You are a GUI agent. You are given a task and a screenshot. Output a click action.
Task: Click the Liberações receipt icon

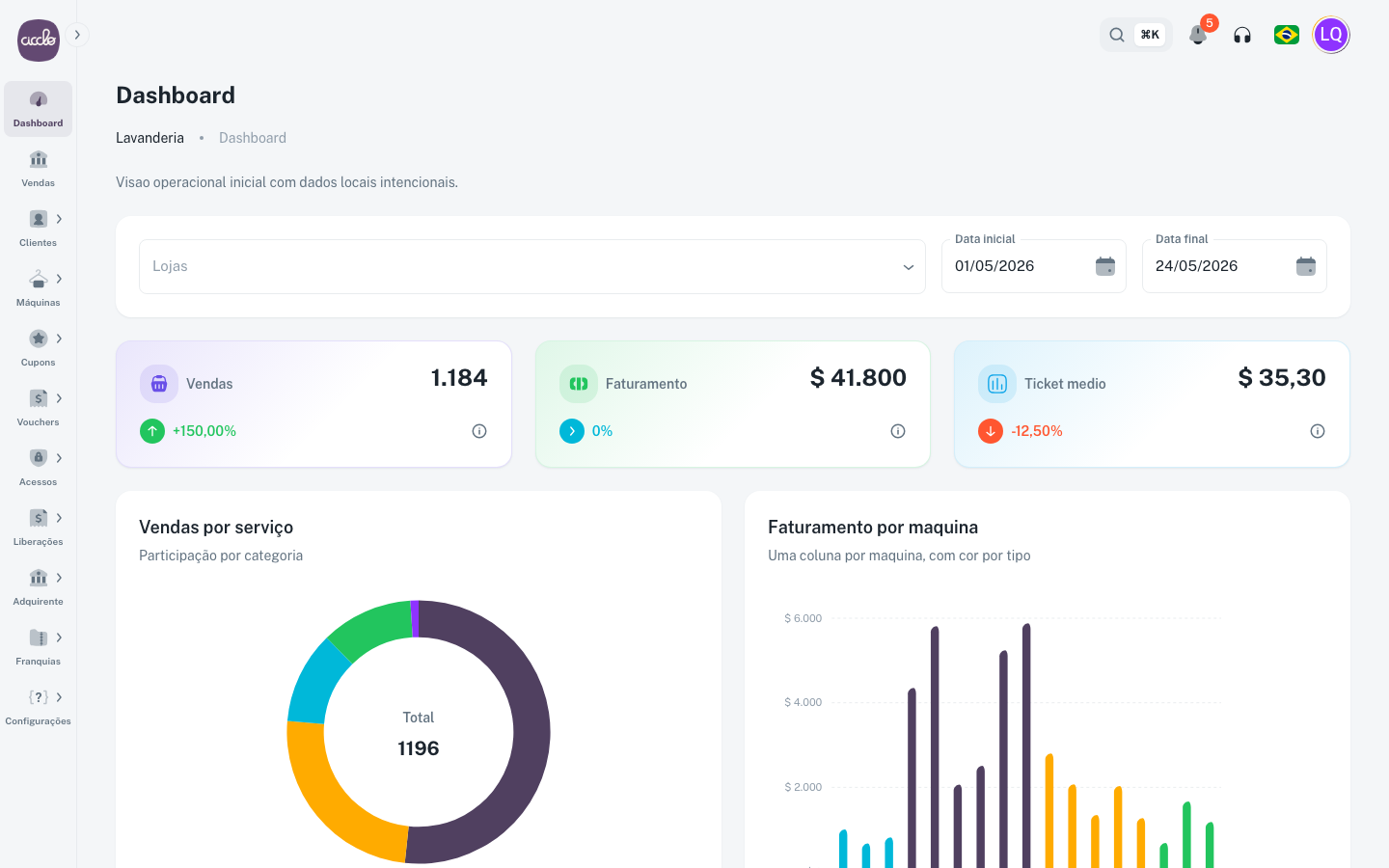pyautogui.click(x=39, y=518)
